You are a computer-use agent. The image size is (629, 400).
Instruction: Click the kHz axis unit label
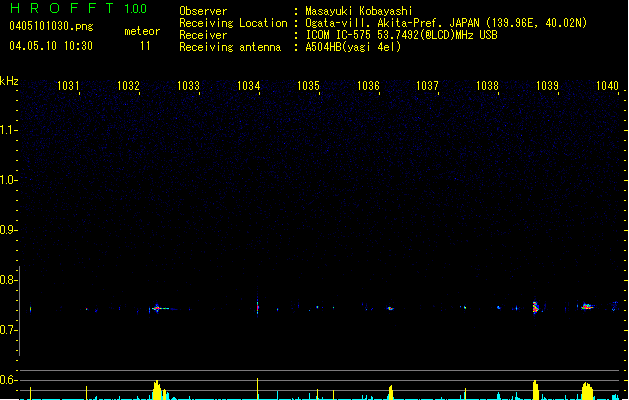[x=9, y=81]
